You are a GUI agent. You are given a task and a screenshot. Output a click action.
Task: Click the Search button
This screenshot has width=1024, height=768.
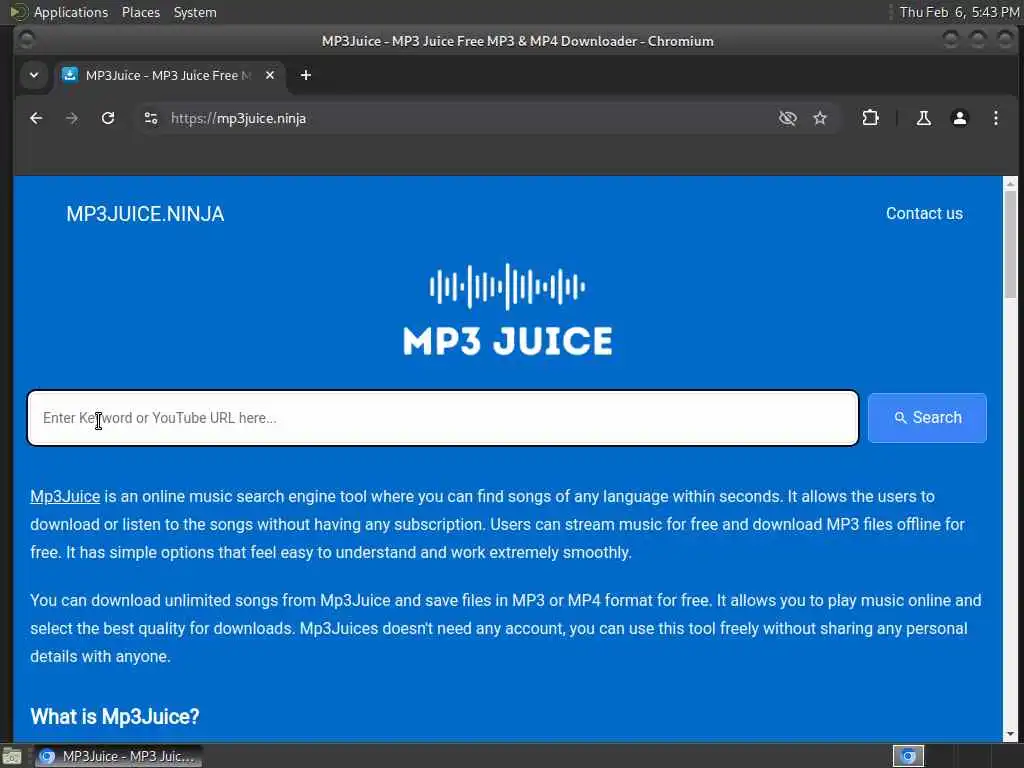click(x=927, y=418)
